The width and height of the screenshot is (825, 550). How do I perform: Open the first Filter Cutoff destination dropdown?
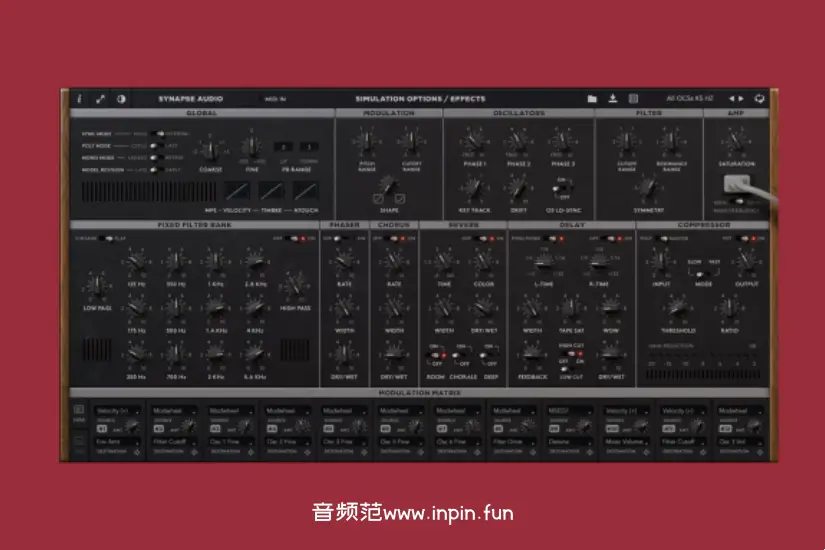point(175,442)
